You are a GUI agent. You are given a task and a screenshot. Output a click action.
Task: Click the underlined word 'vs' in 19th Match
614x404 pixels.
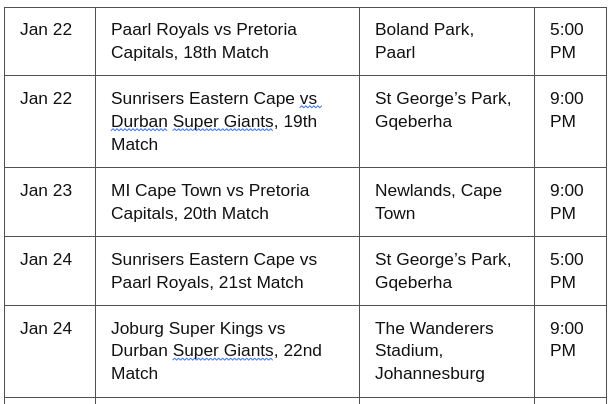[x=311, y=99]
